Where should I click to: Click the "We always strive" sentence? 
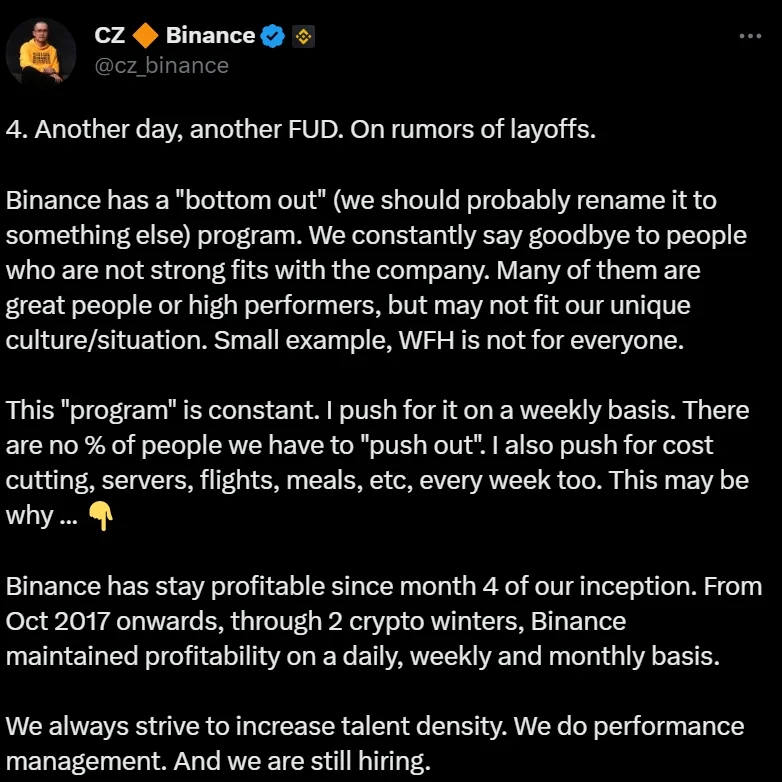256,727
